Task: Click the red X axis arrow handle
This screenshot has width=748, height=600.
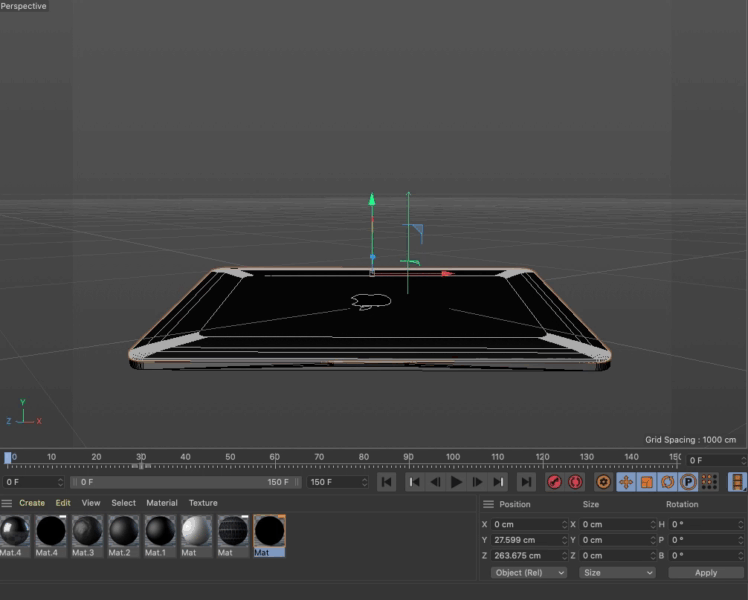Action: 447,274
